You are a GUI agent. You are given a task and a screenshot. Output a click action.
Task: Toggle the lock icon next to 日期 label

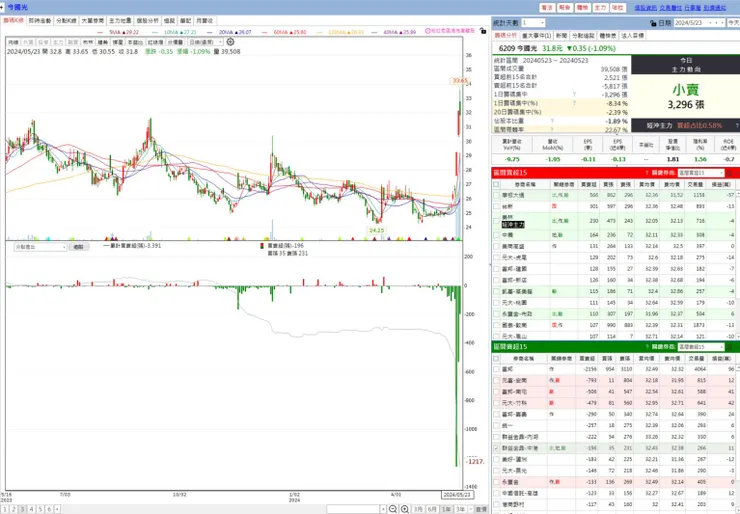coord(653,23)
